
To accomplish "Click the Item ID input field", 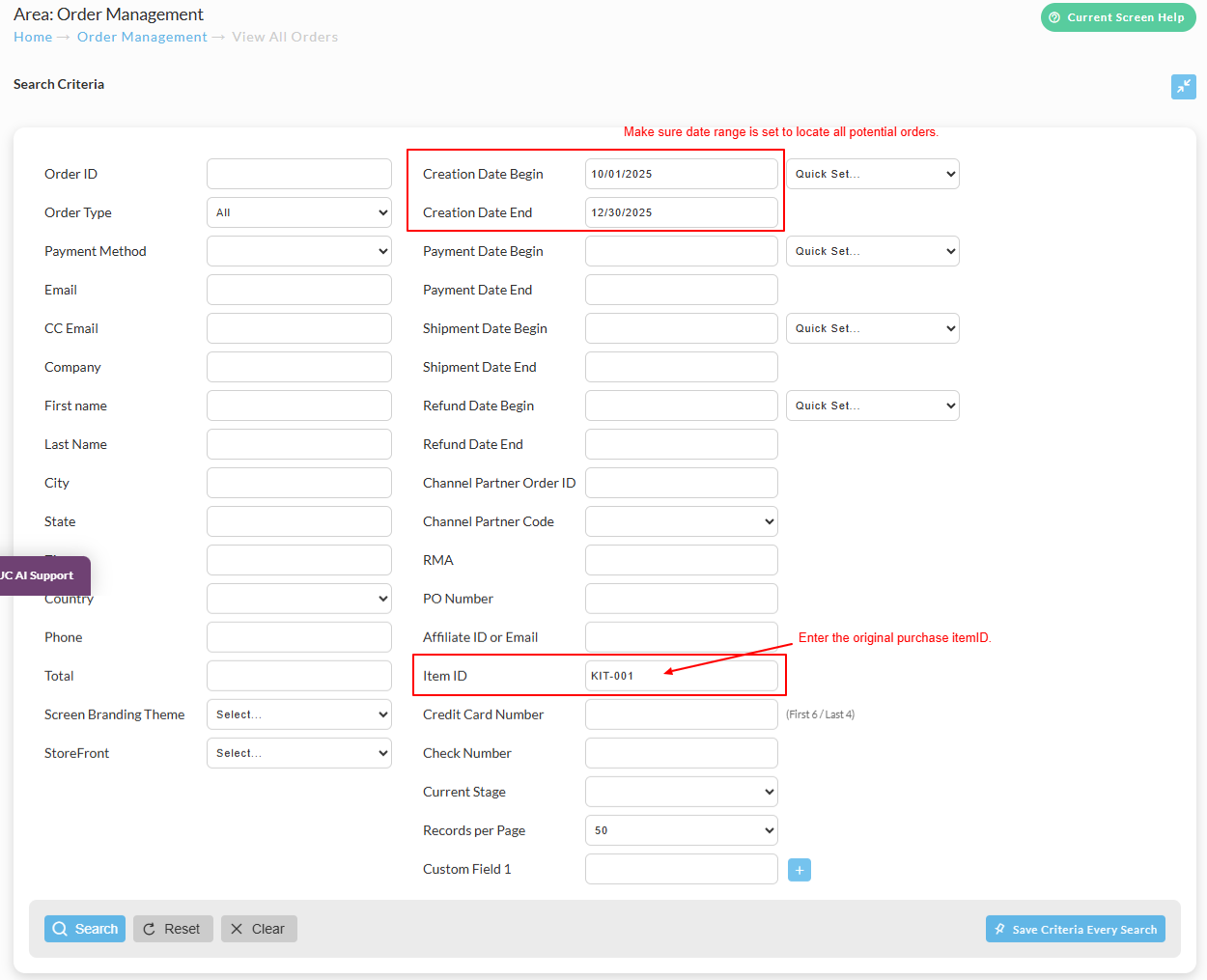I will coord(682,676).
